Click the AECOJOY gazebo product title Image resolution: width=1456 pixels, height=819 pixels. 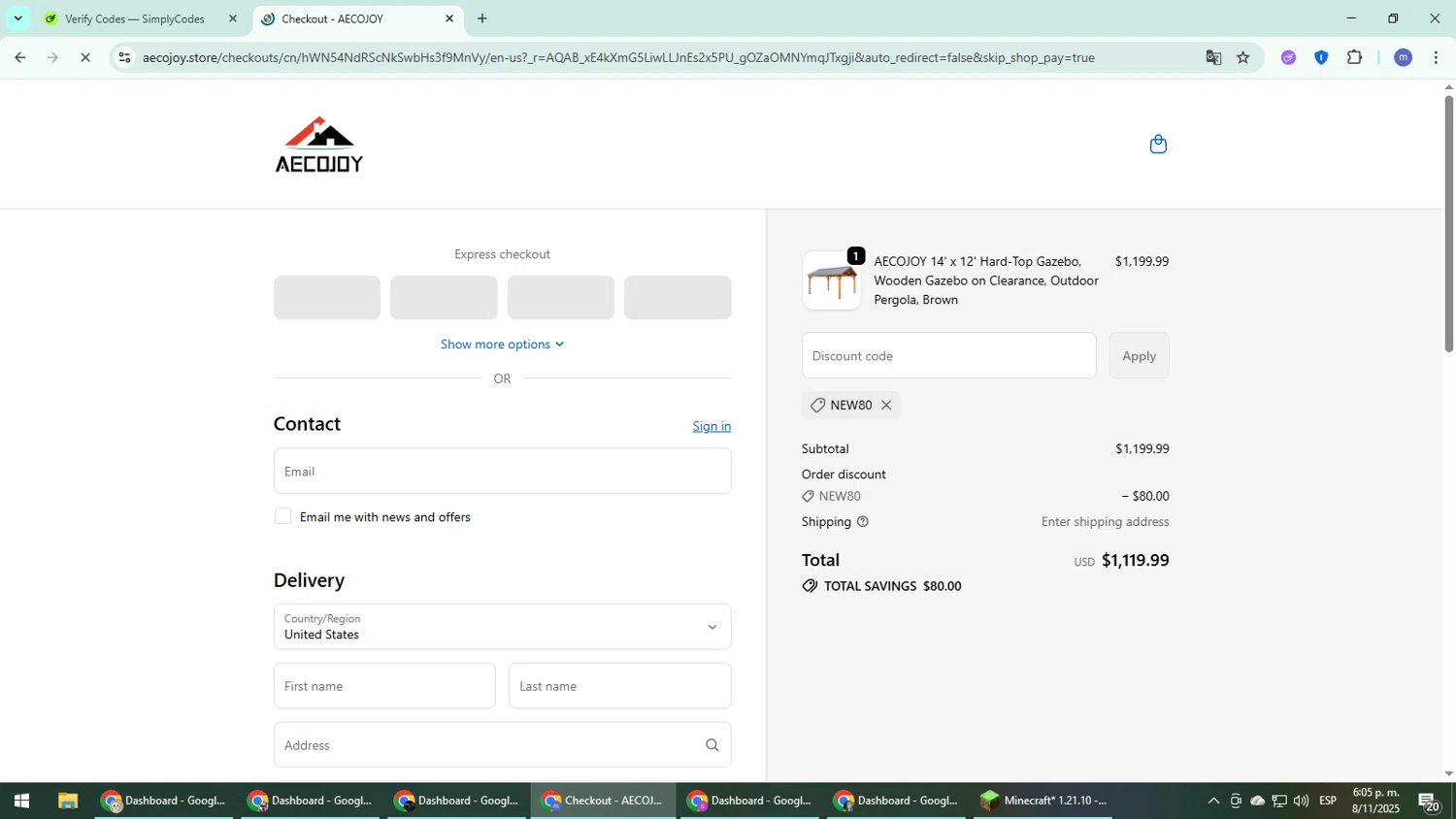tap(986, 280)
